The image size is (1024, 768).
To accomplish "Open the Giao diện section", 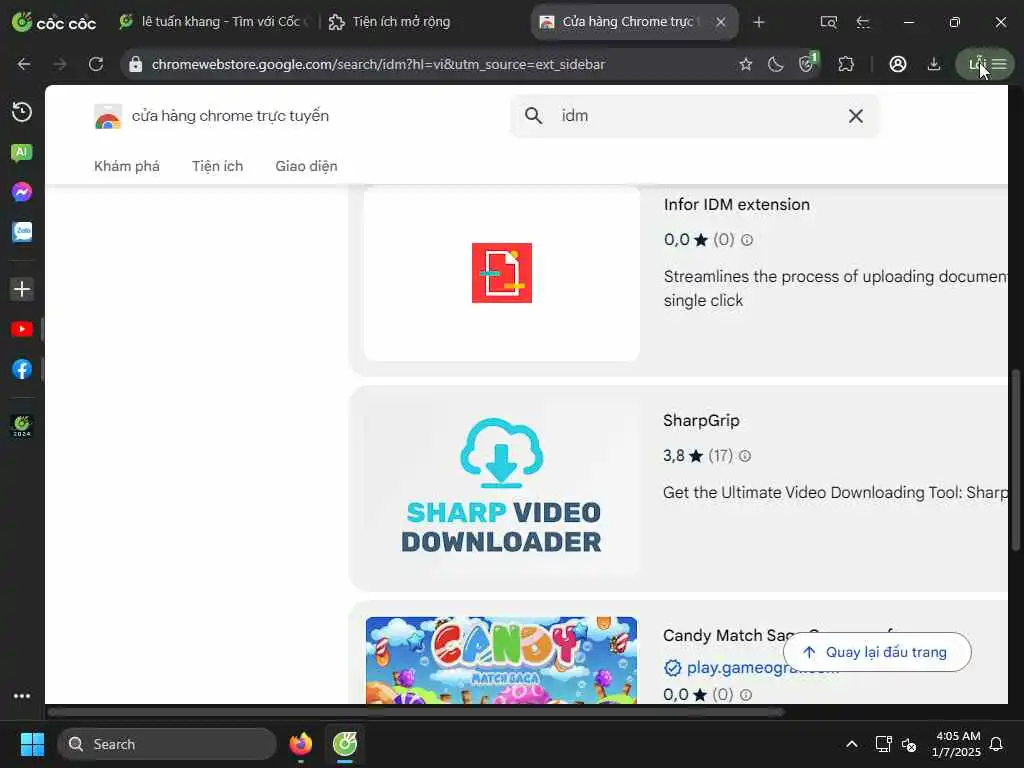I will click(x=306, y=166).
